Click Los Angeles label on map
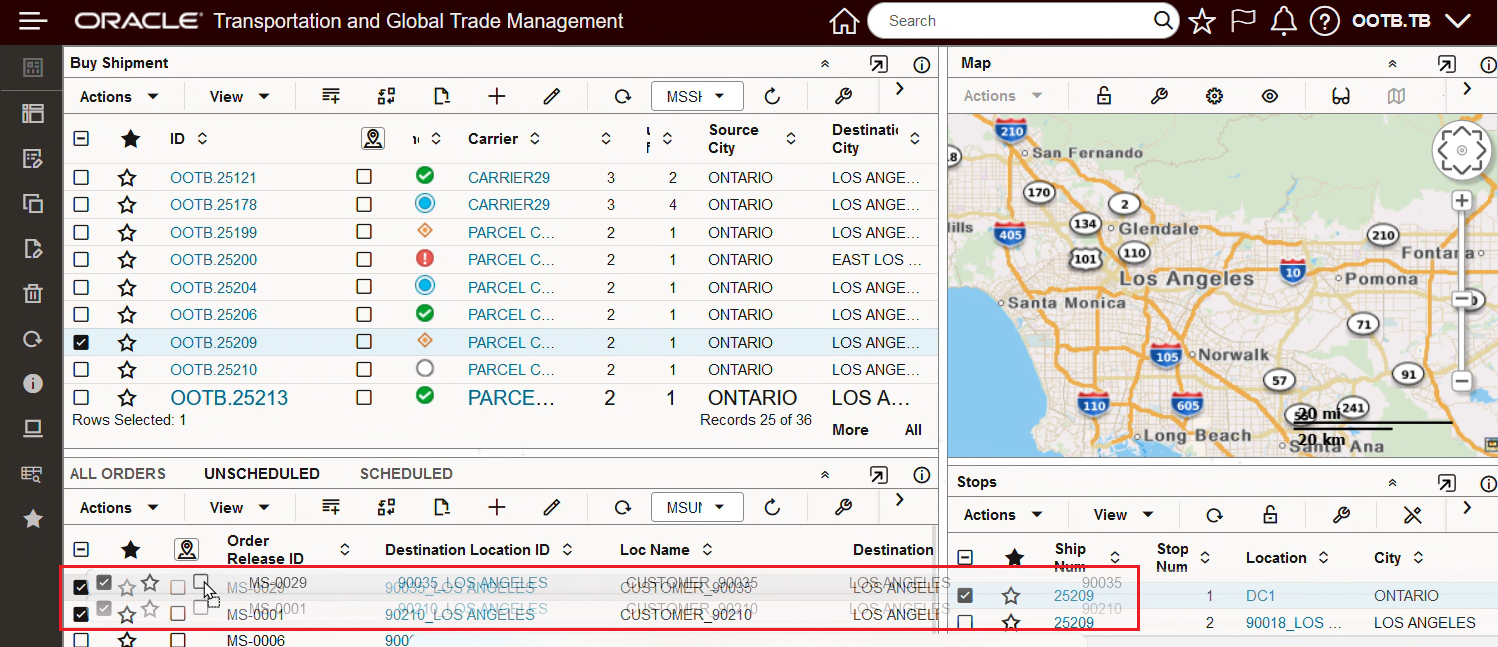 click(1186, 279)
